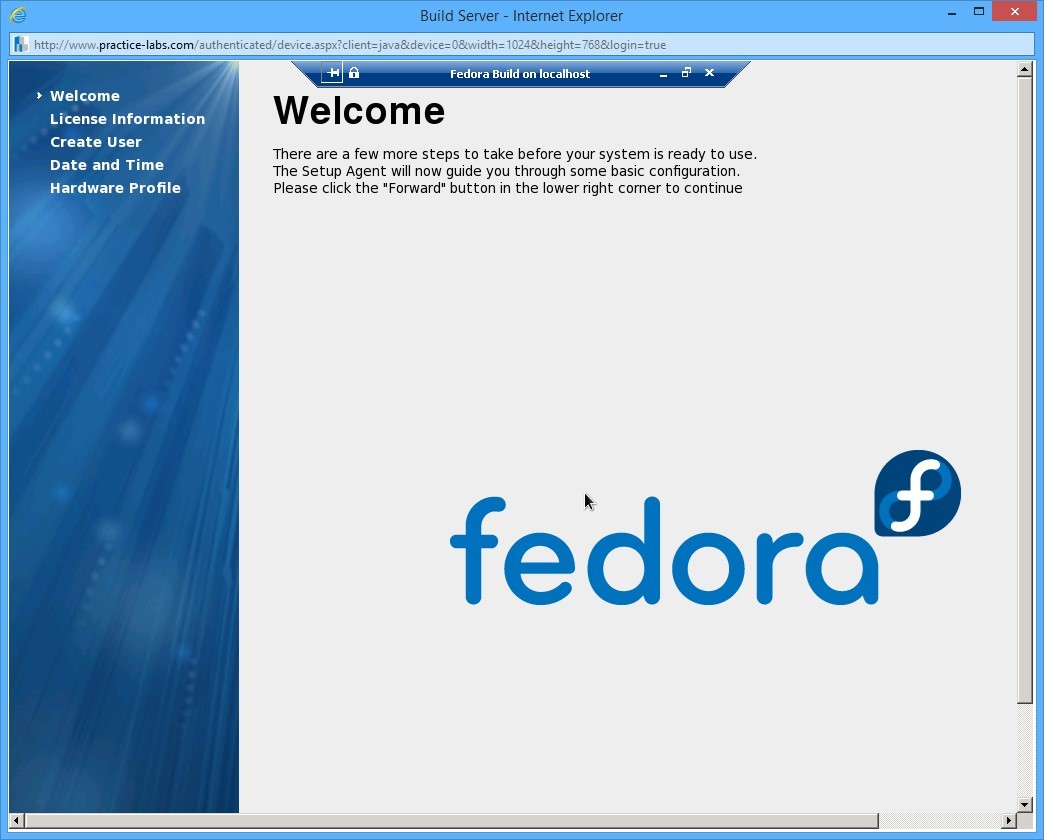Click the site favicon in the address bar

[x=21, y=45]
